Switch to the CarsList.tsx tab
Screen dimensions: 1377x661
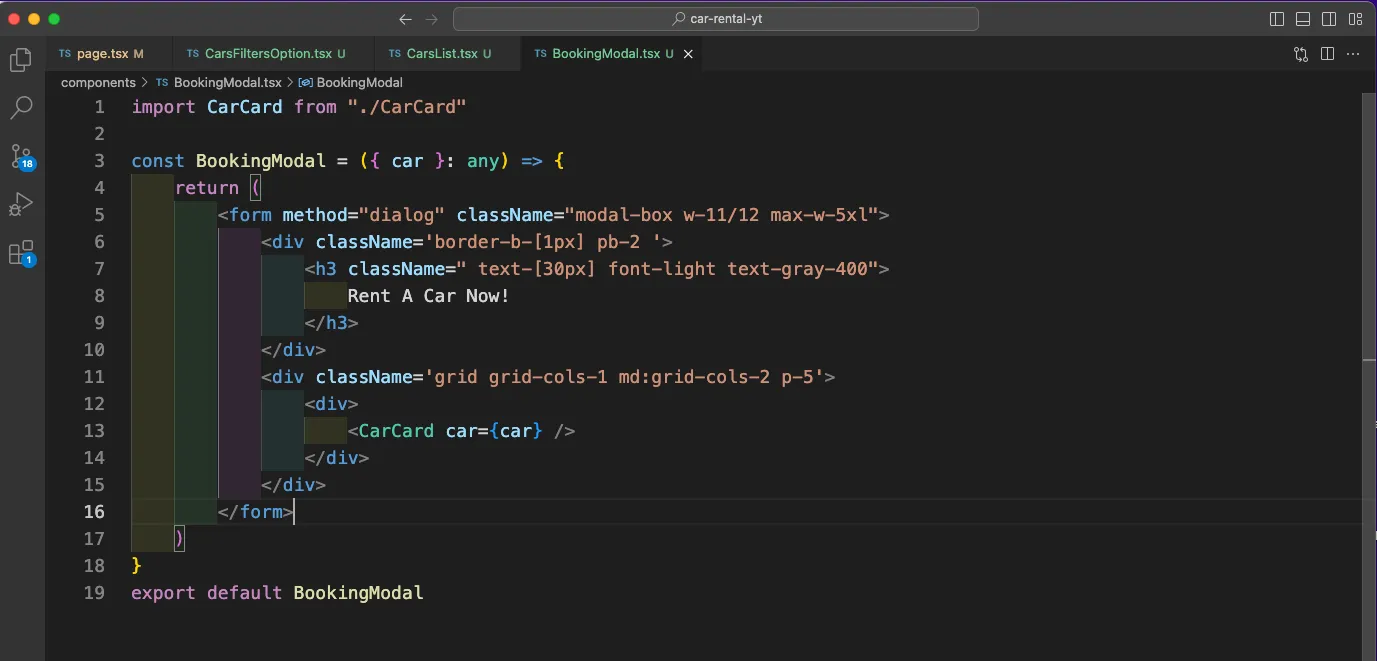click(448, 54)
